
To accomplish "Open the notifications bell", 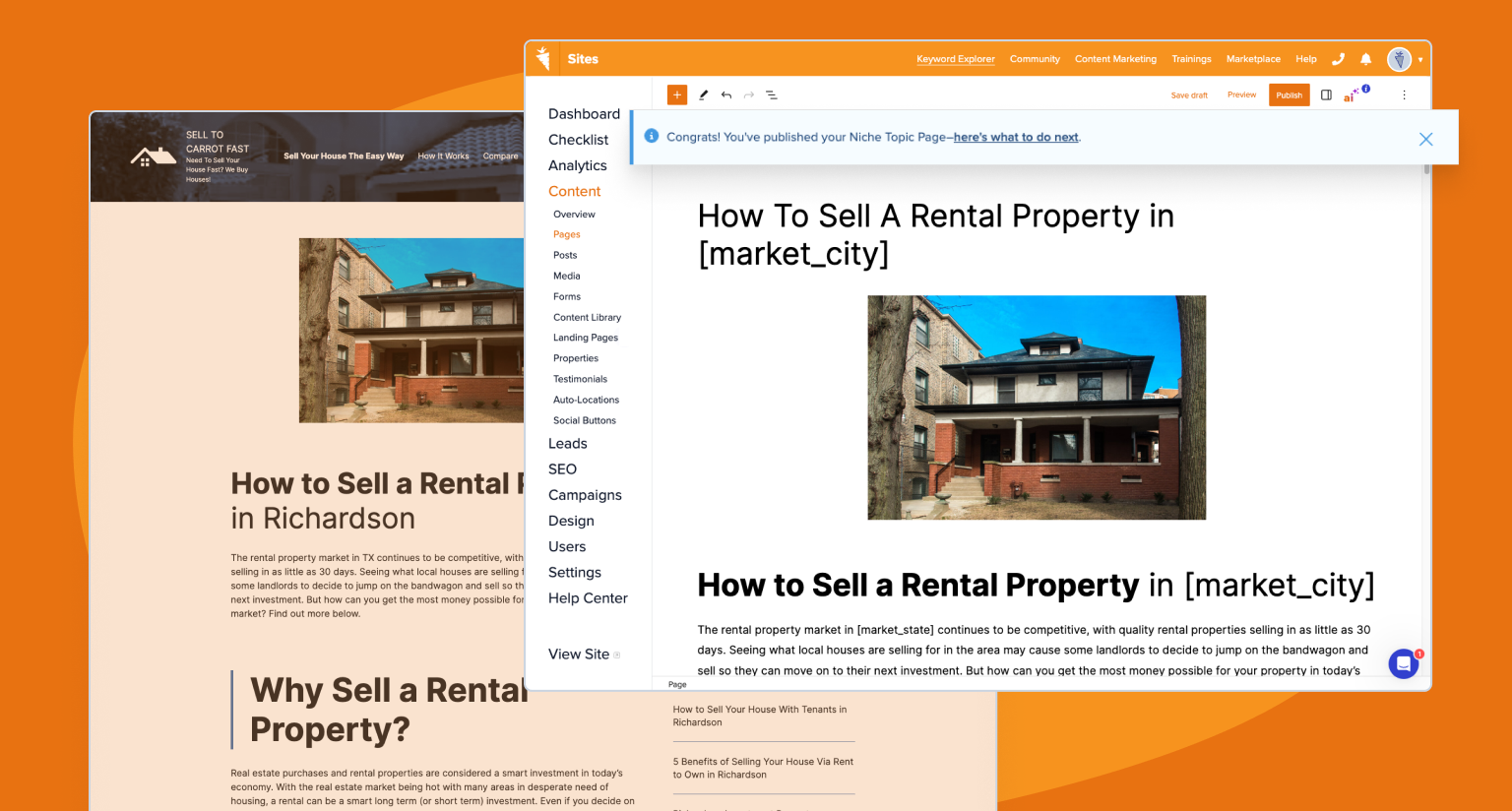I will click(x=1365, y=59).
